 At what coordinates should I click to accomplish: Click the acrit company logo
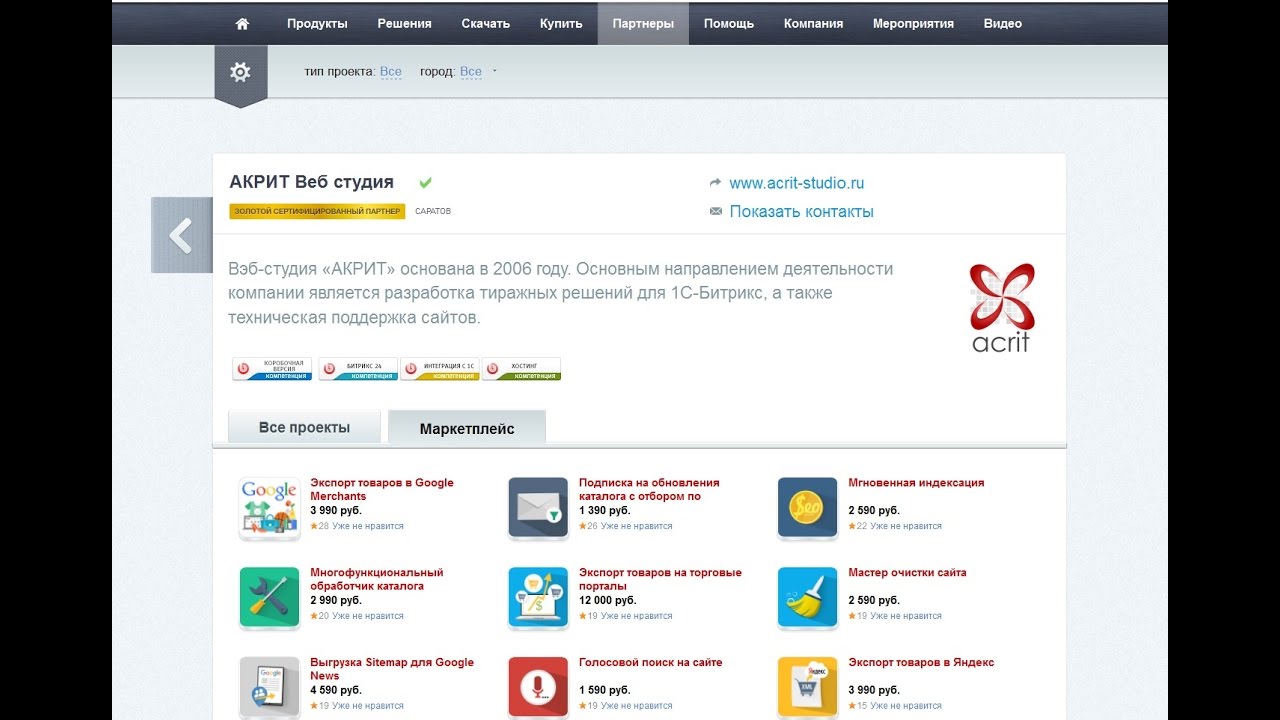tap(1001, 308)
